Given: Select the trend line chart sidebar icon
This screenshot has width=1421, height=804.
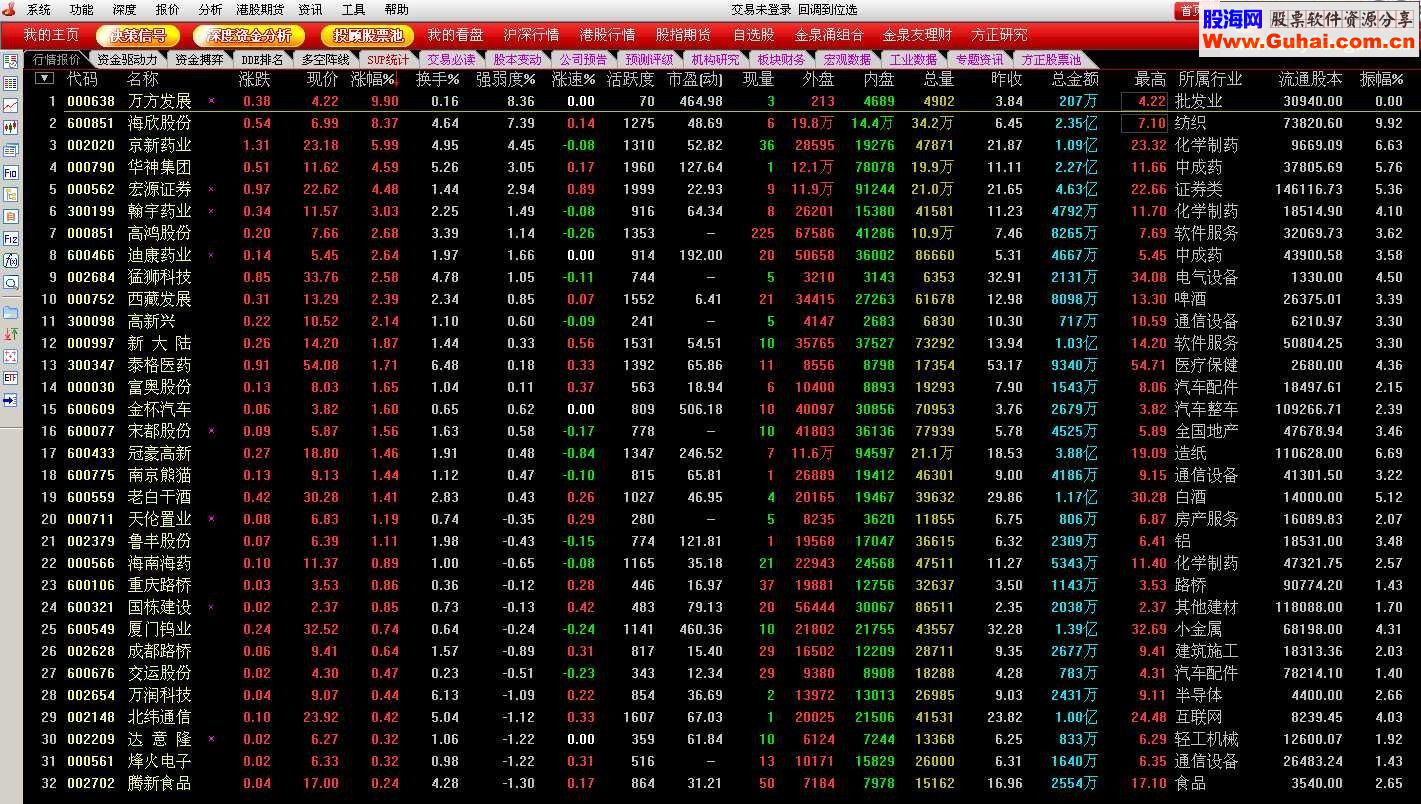Looking at the screenshot, I should click(x=11, y=105).
